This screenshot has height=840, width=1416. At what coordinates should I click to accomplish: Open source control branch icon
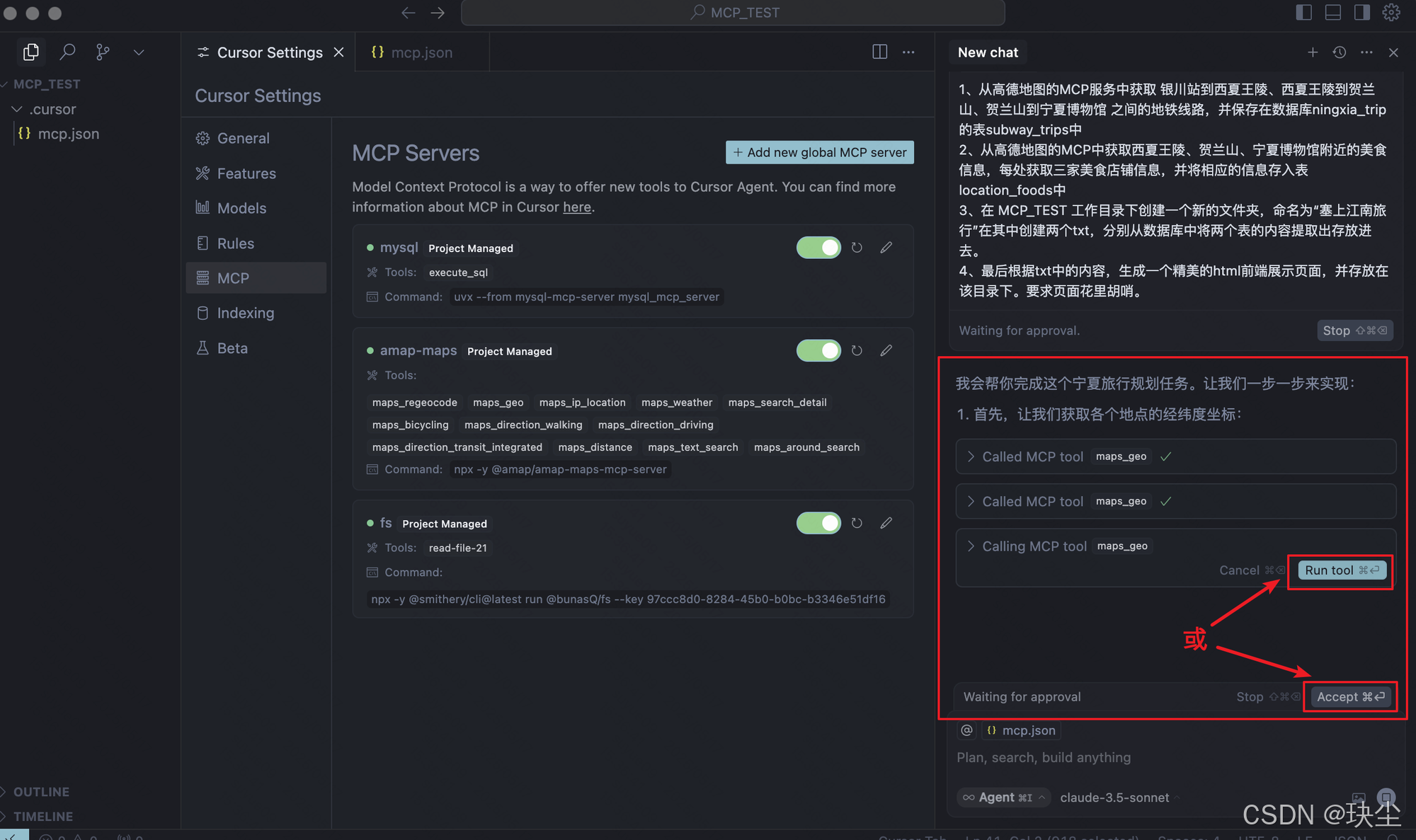(x=103, y=52)
